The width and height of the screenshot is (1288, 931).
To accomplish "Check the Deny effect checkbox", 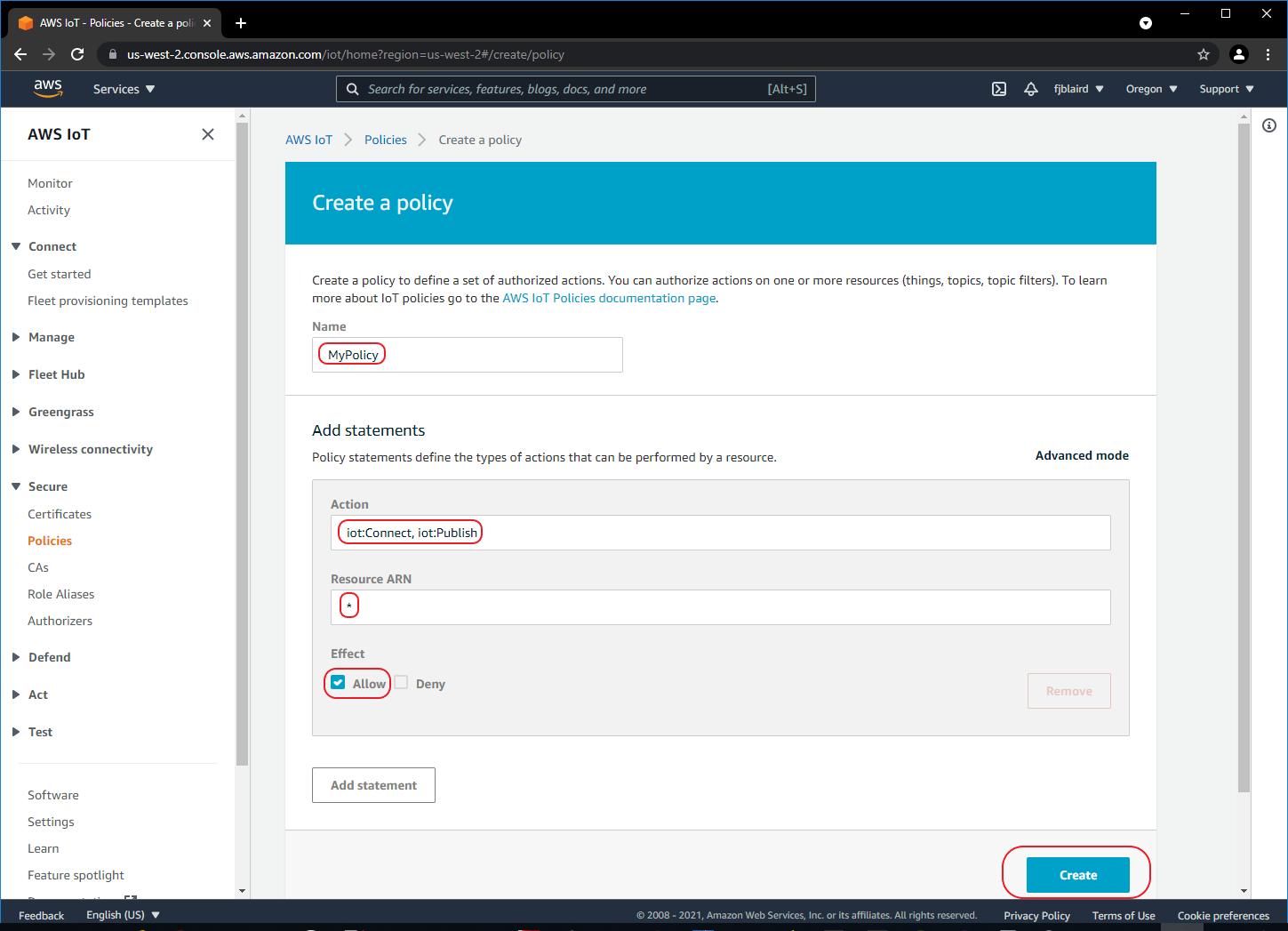I will pos(401,683).
